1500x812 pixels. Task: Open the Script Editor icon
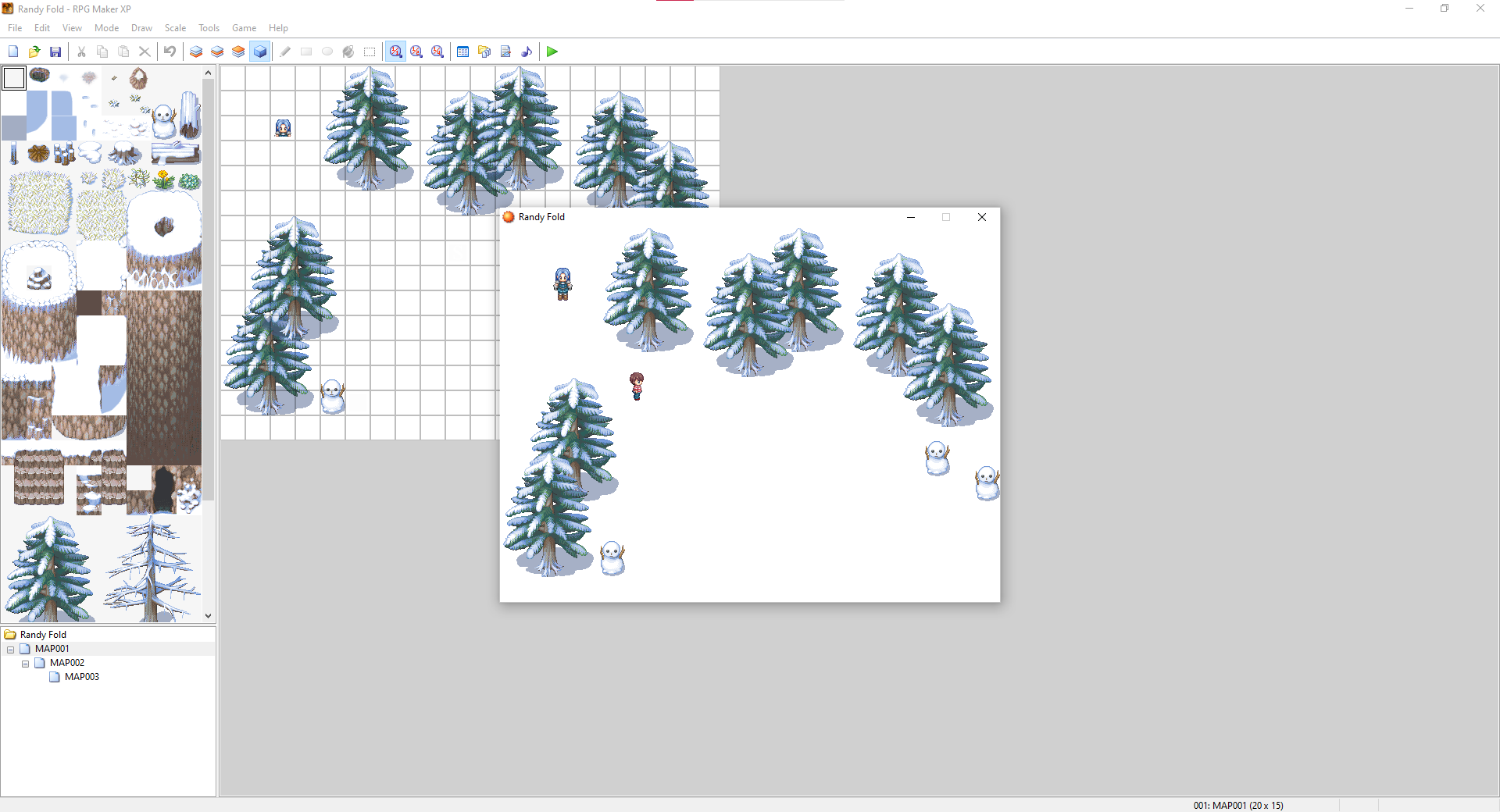click(x=505, y=52)
